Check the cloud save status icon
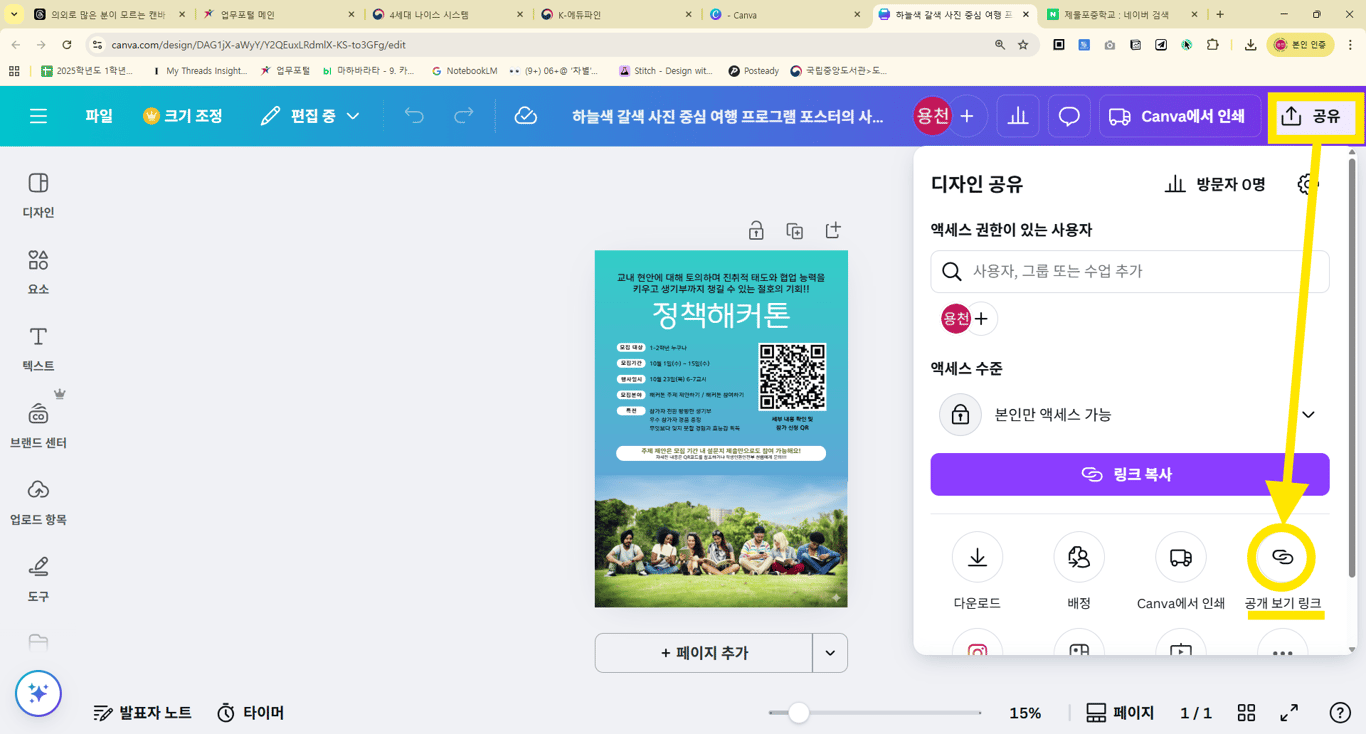This screenshot has height=734, width=1366. [526, 116]
